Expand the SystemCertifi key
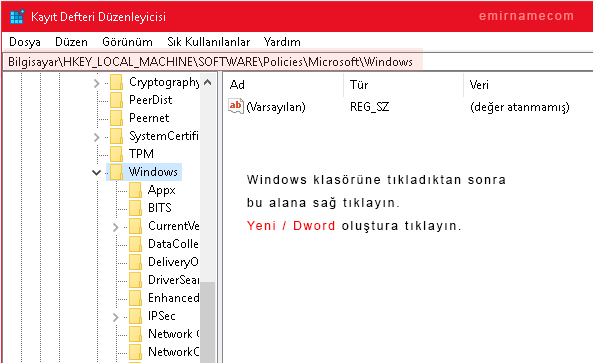Image resolution: width=593 pixels, height=363 pixels. click(x=96, y=137)
